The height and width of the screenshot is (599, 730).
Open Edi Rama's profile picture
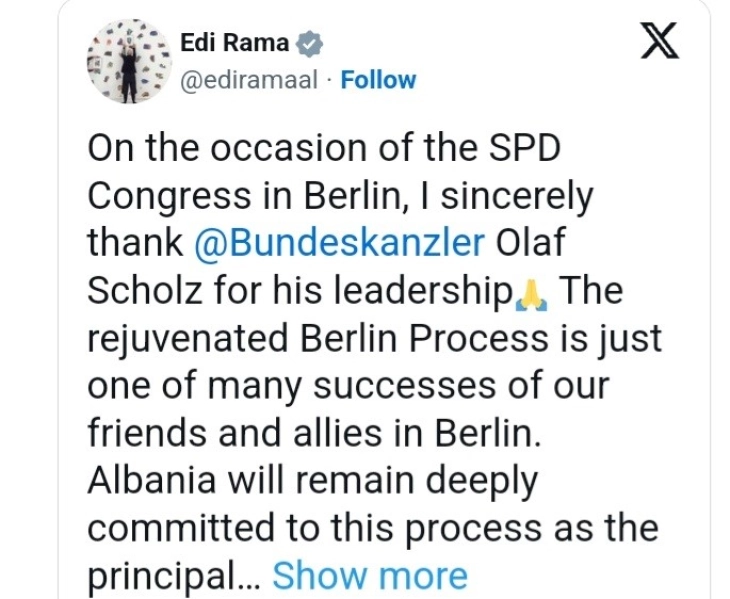126,60
